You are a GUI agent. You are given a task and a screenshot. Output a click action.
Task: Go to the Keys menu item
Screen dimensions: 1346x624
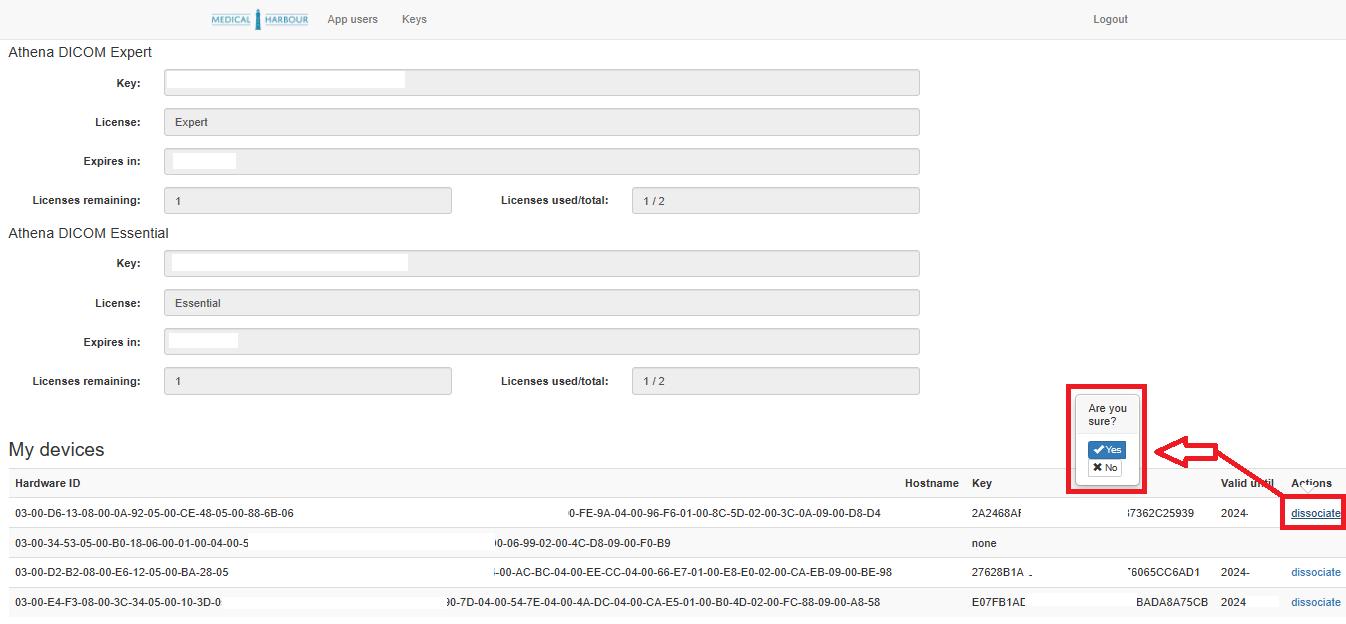(x=414, y=19)
